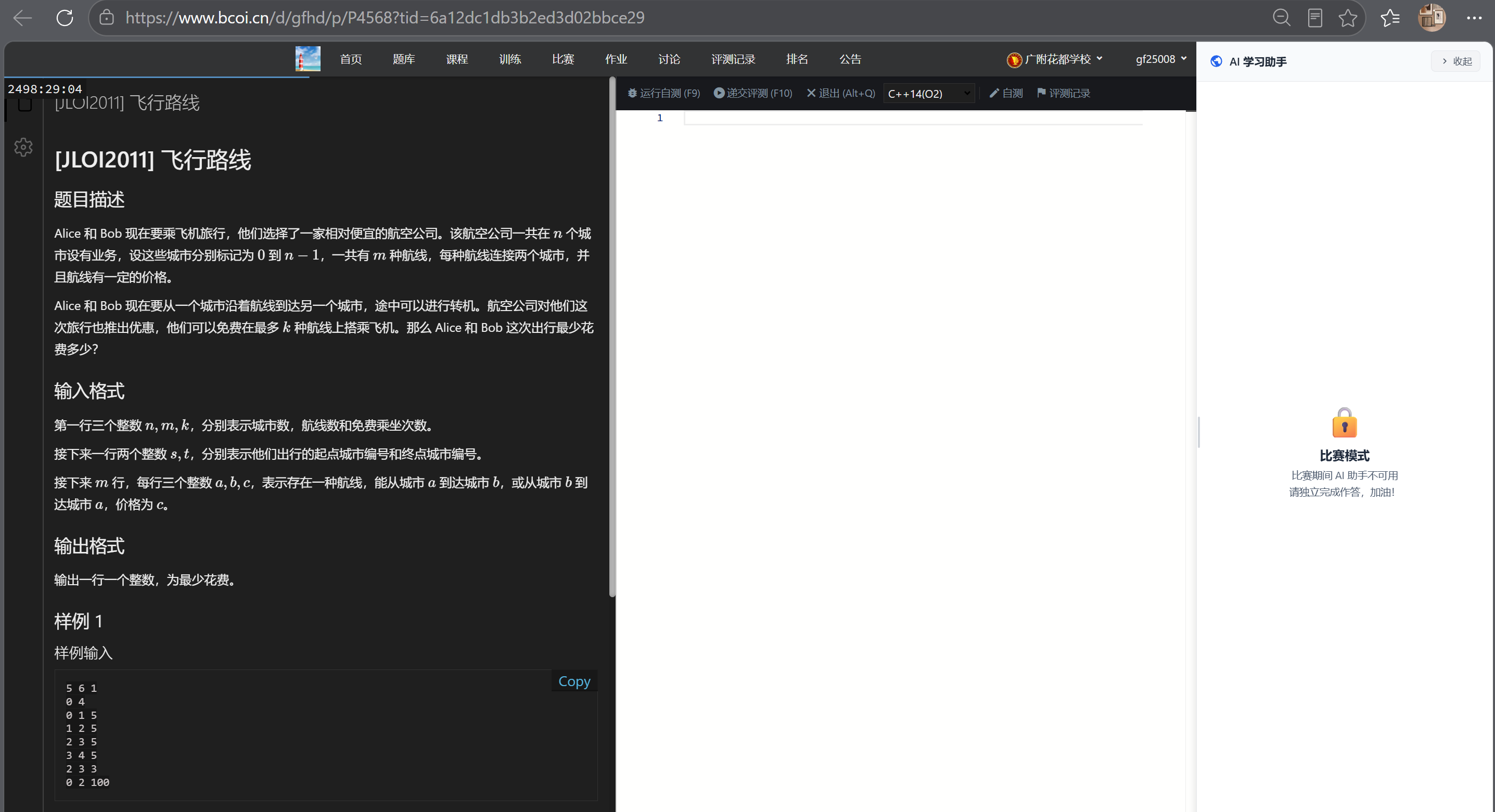Click the 输出格式 section heading
The width and height of the screenshot is (1495, 812).
click(x=90, y=546)
